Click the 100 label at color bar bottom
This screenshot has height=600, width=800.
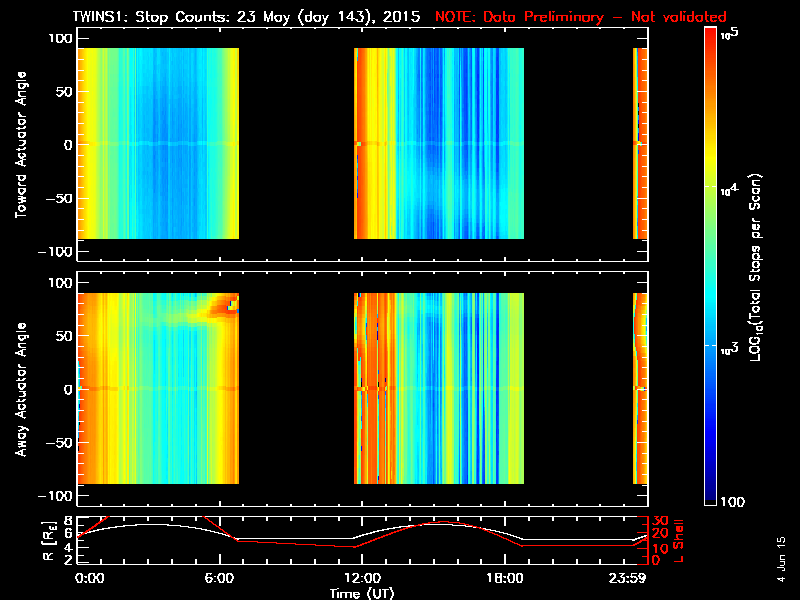733,502
